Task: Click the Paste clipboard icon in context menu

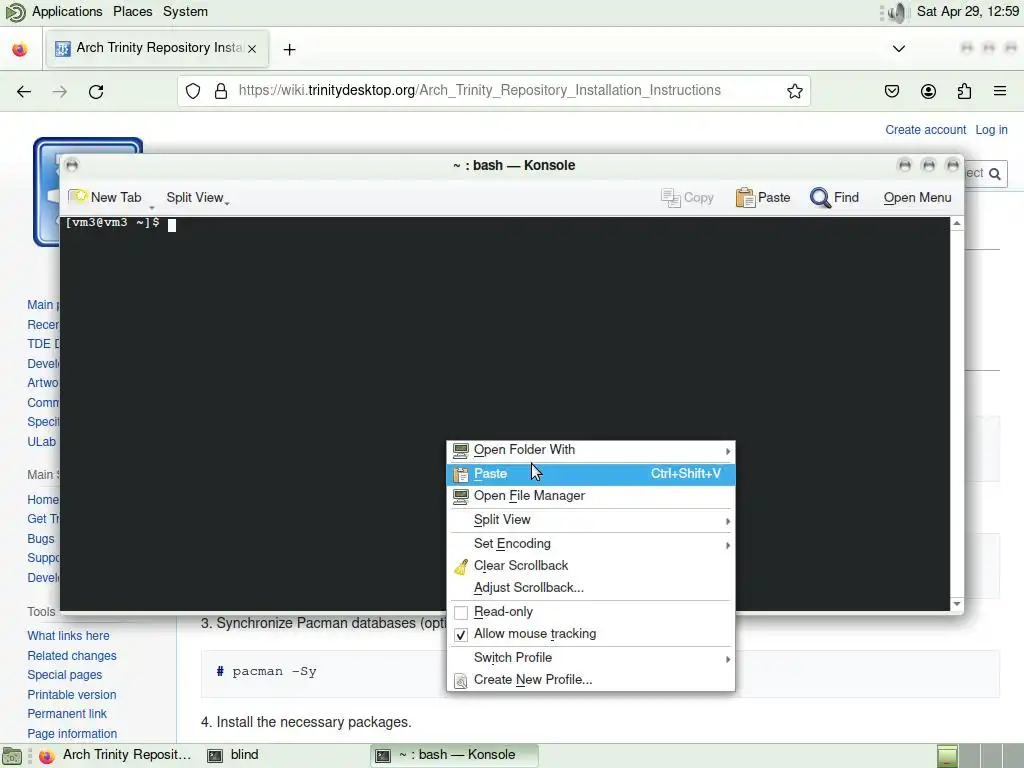Action: (461, 475)
